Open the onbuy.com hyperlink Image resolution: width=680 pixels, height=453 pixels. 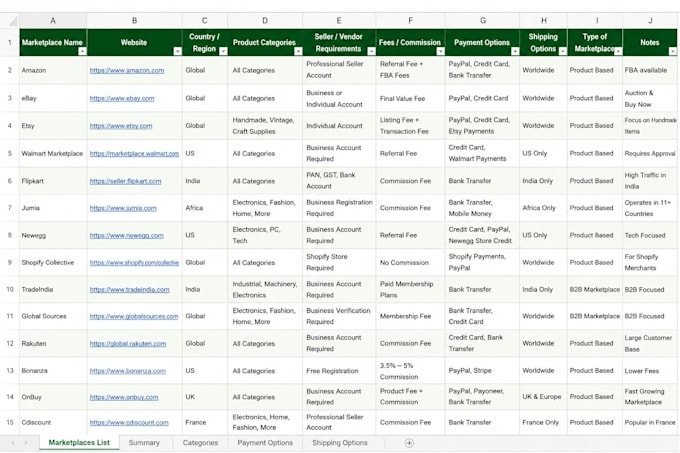point(124,397)
